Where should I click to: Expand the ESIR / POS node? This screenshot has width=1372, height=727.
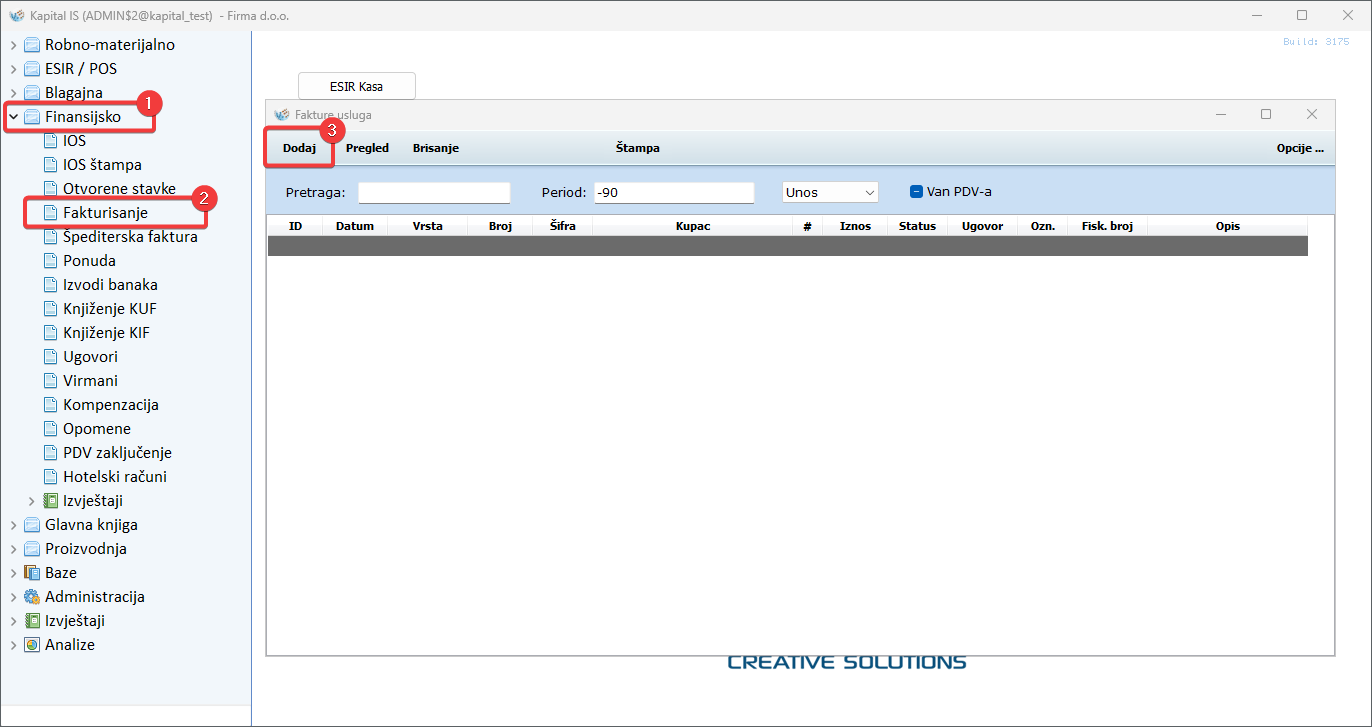(13, 69)
